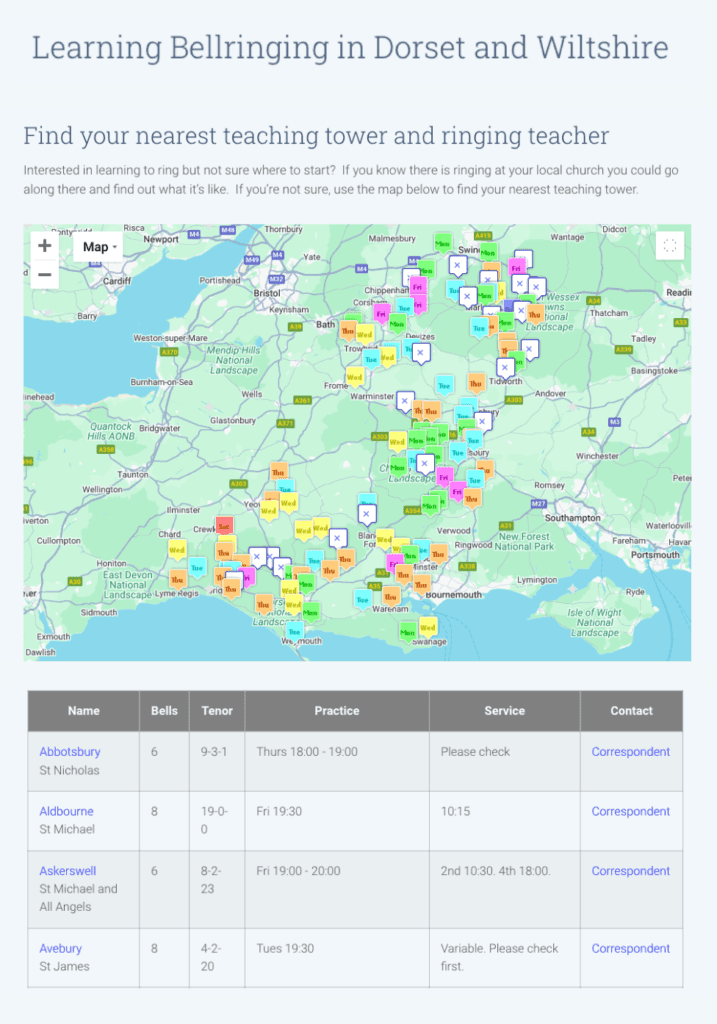Select the orange Thu marker near Lyme Regis
Viewport: 717px width, 1024px height.
[178, 578]
